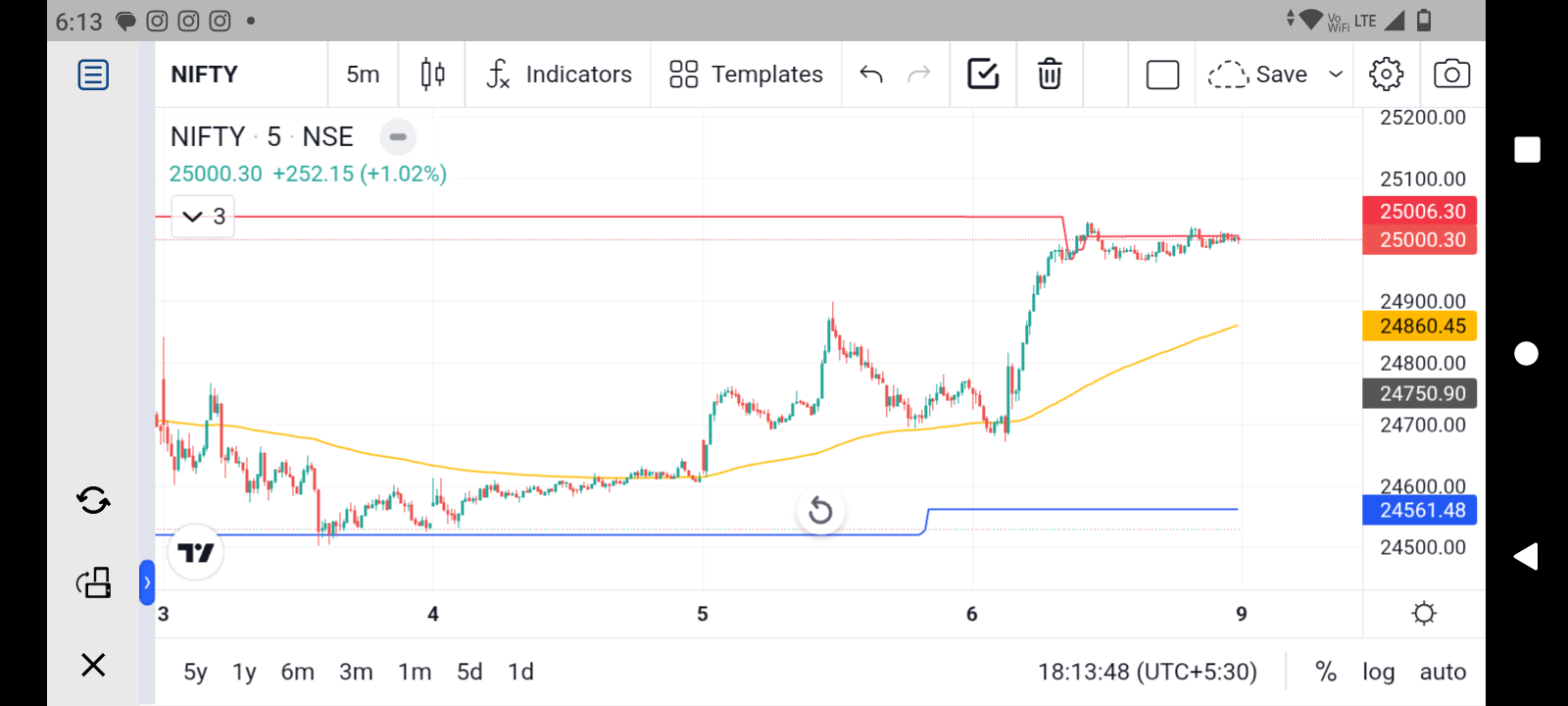This screenshot has width=1568, height=706.
Task: Expand the 3 indicators legend
Action: [203, 217]
